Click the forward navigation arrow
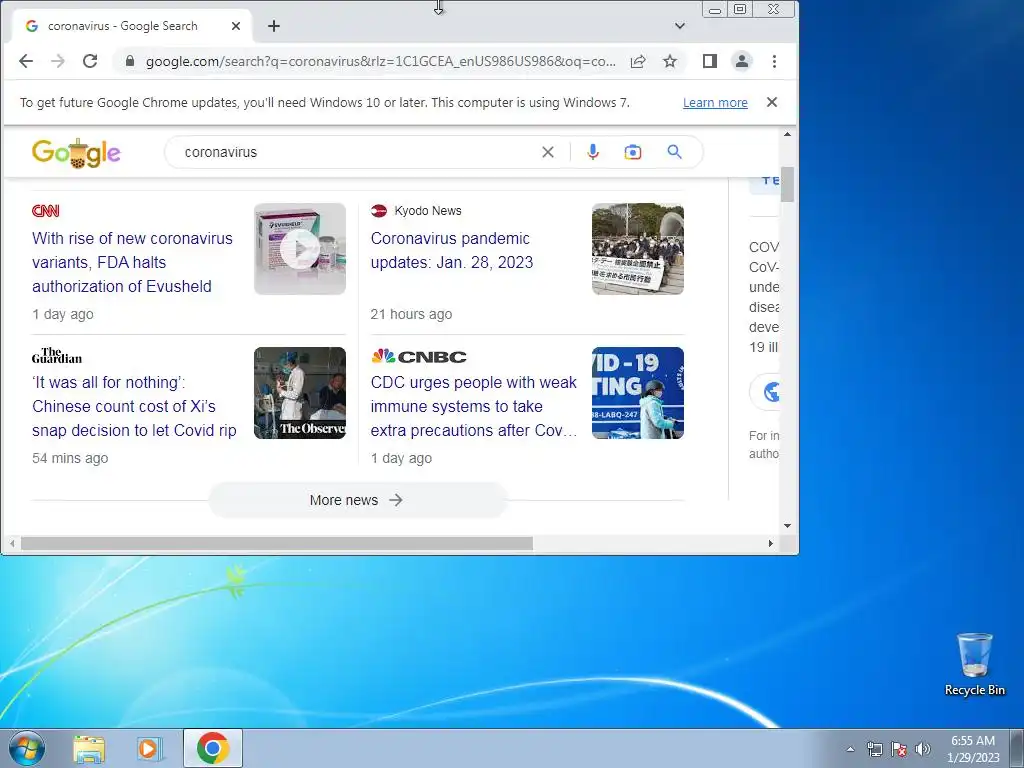This screenshot has width=1024, height=768. pyautogui.click(x=58, y=61)
